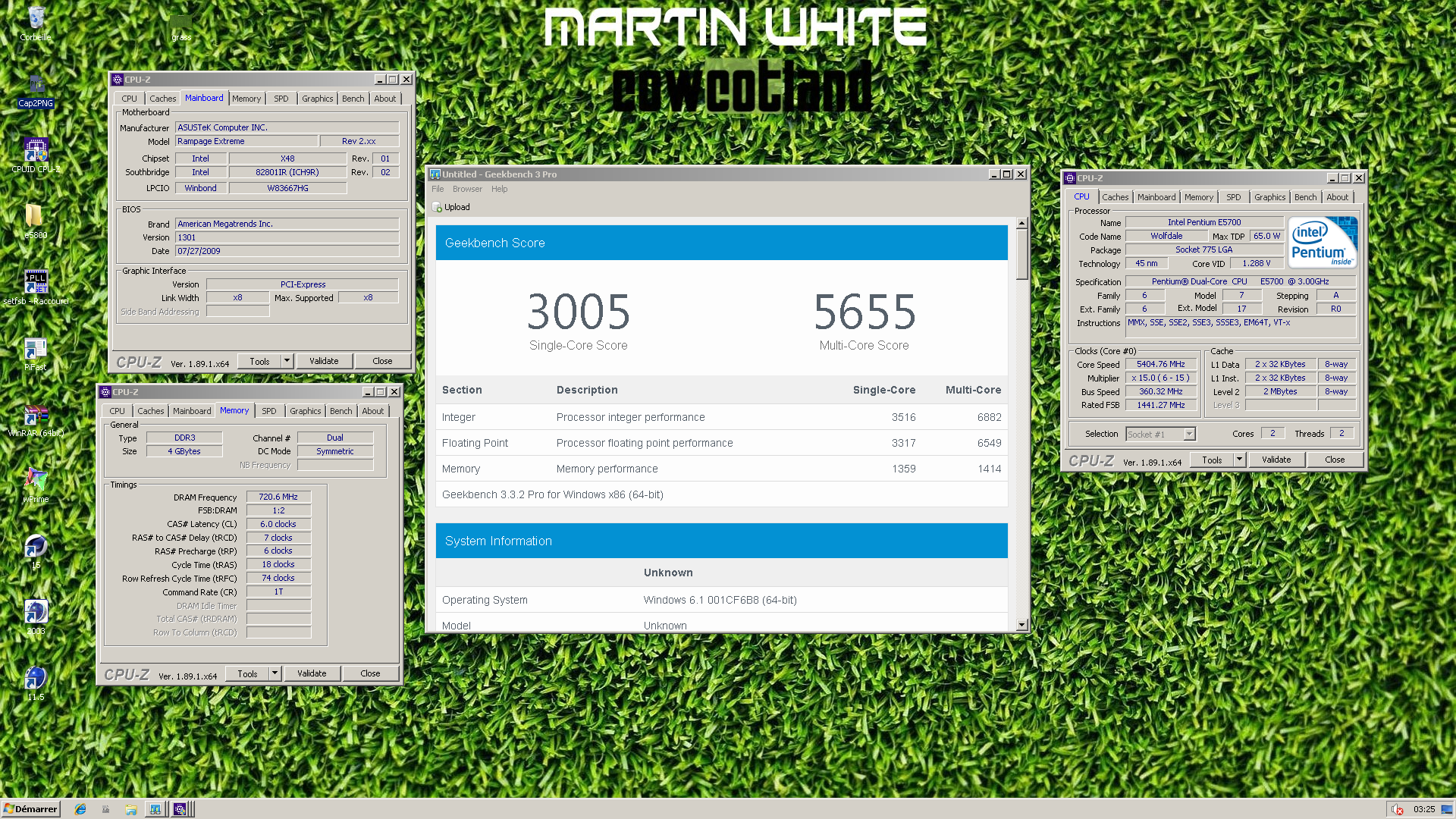Launch the setfsb shortcut on the desktop
Image resolution: width=1456 pixels, height=819 pixels.
click(36, 287)
